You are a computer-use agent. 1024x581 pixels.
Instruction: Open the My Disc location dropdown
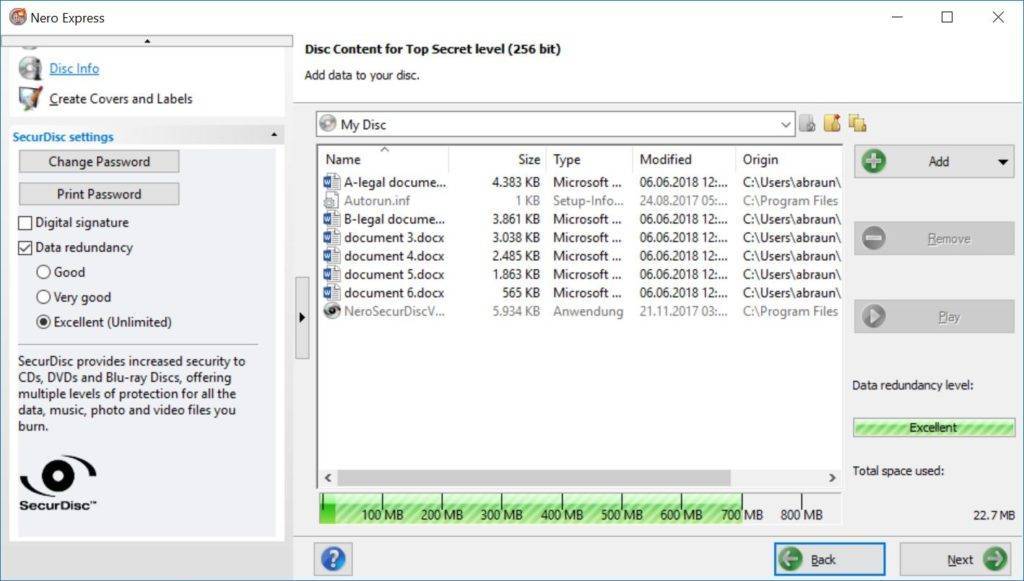[x=785, y=125]
